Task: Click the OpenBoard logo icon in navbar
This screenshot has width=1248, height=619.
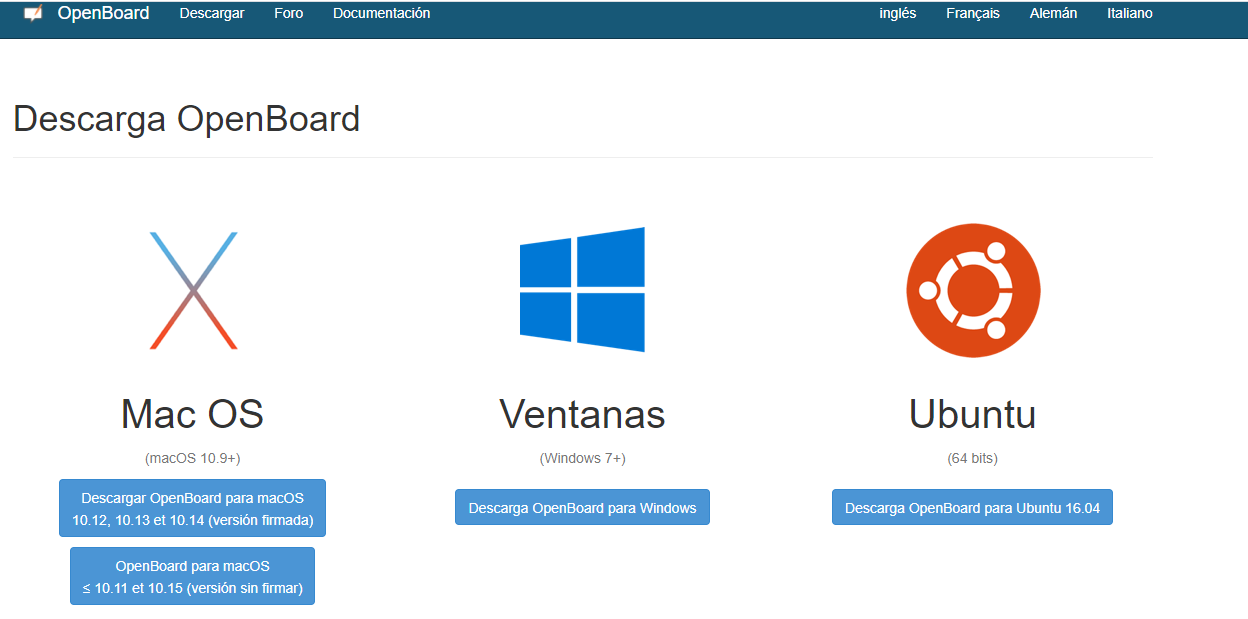Action: [x=33, y=14]
